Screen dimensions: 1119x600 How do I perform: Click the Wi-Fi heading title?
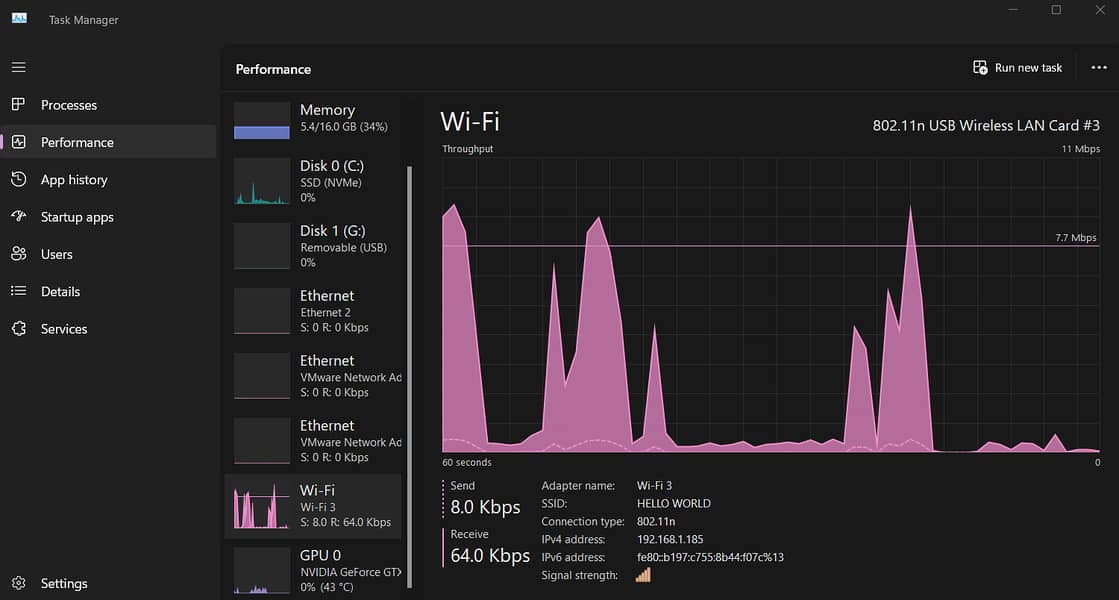(470, 121)
